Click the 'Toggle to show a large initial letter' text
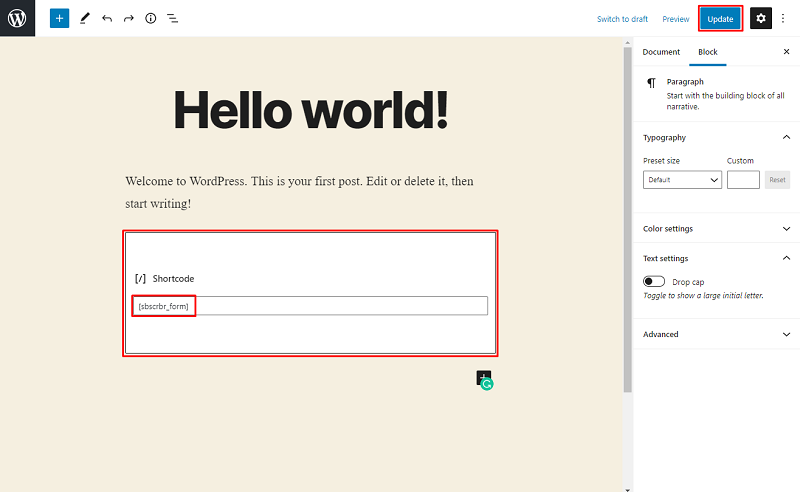Viewport: 800px width, 492px height. coord(703,296)
